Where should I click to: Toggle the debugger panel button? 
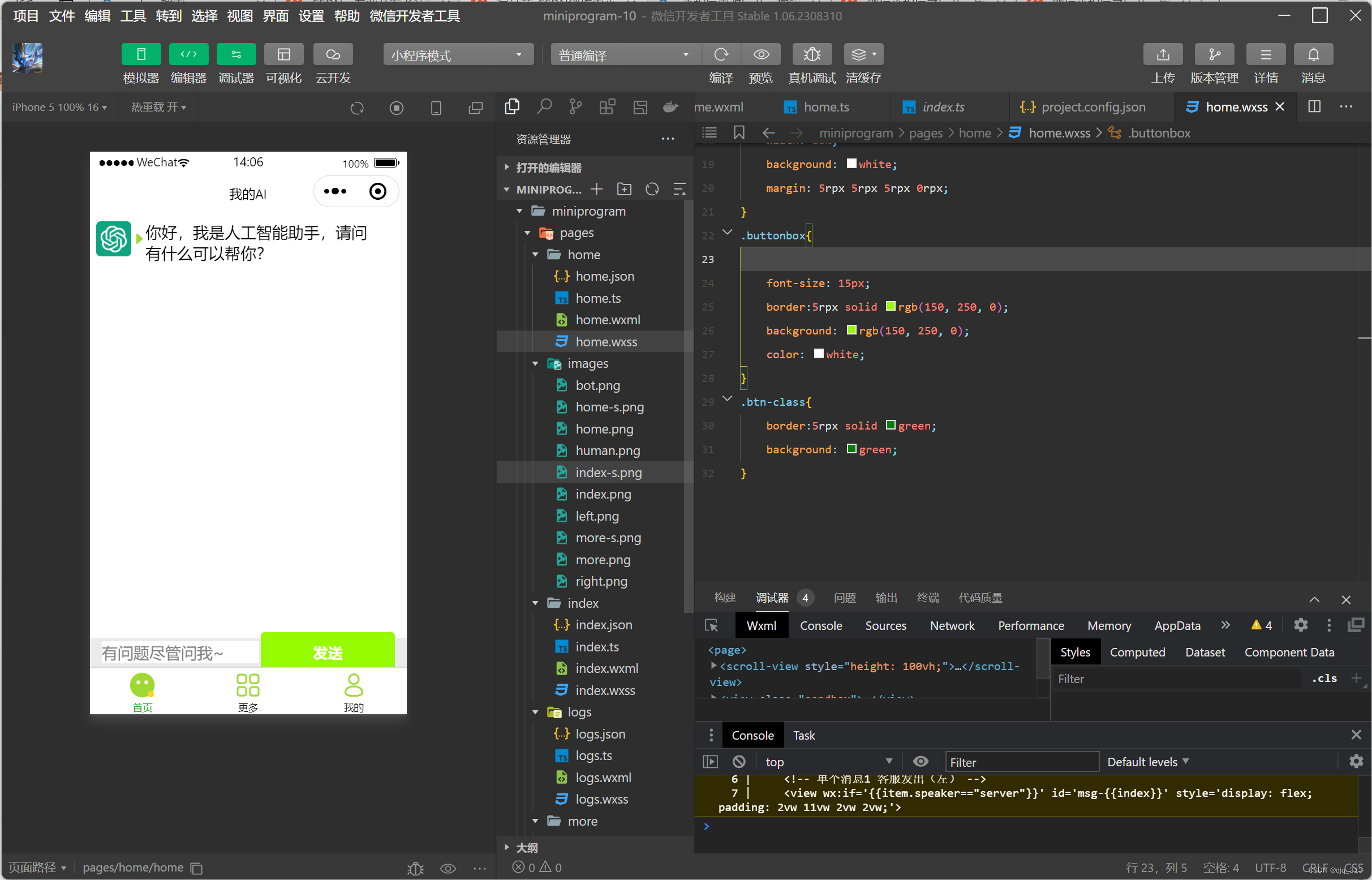[236, 55]
